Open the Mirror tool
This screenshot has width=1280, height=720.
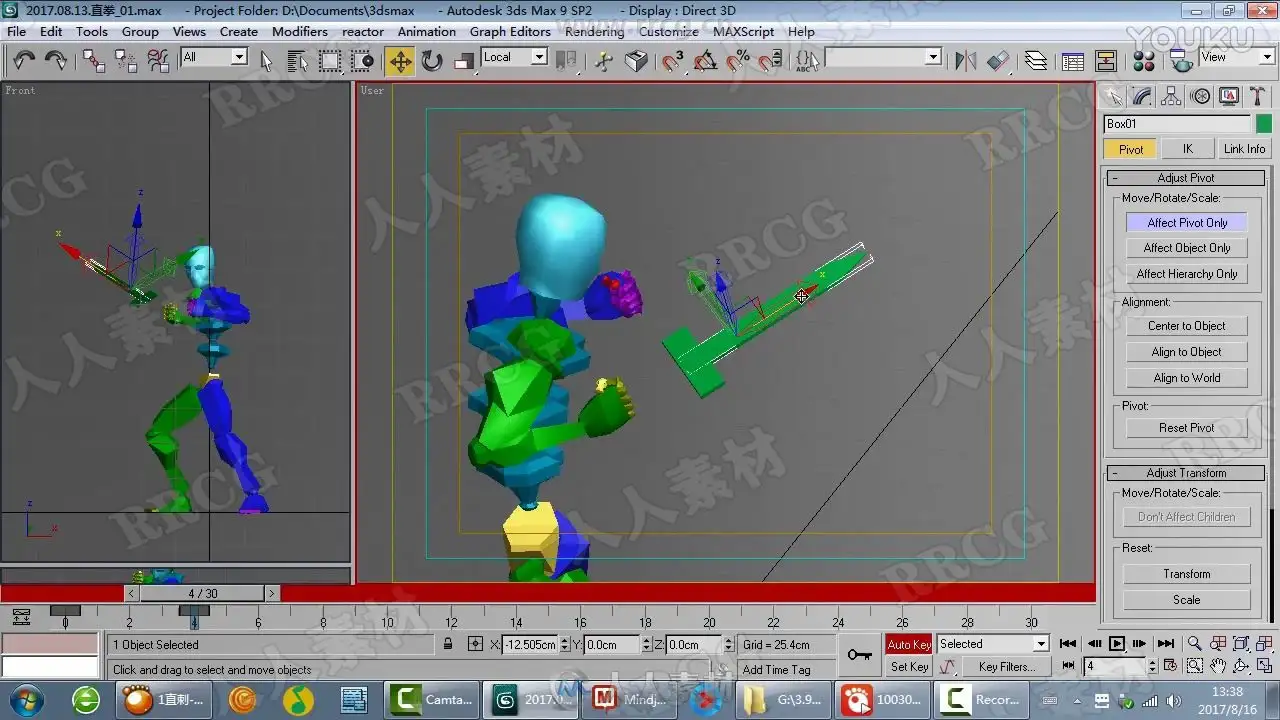[965, 61]
